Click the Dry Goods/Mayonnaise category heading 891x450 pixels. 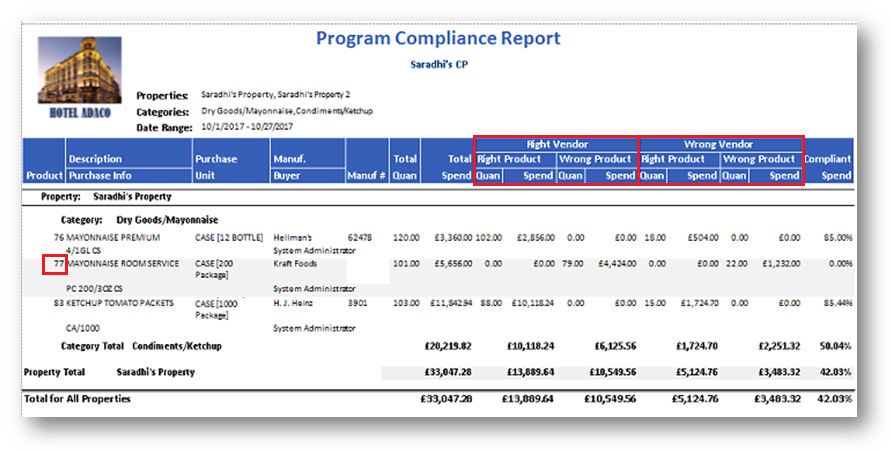click(x=167, y=219)
